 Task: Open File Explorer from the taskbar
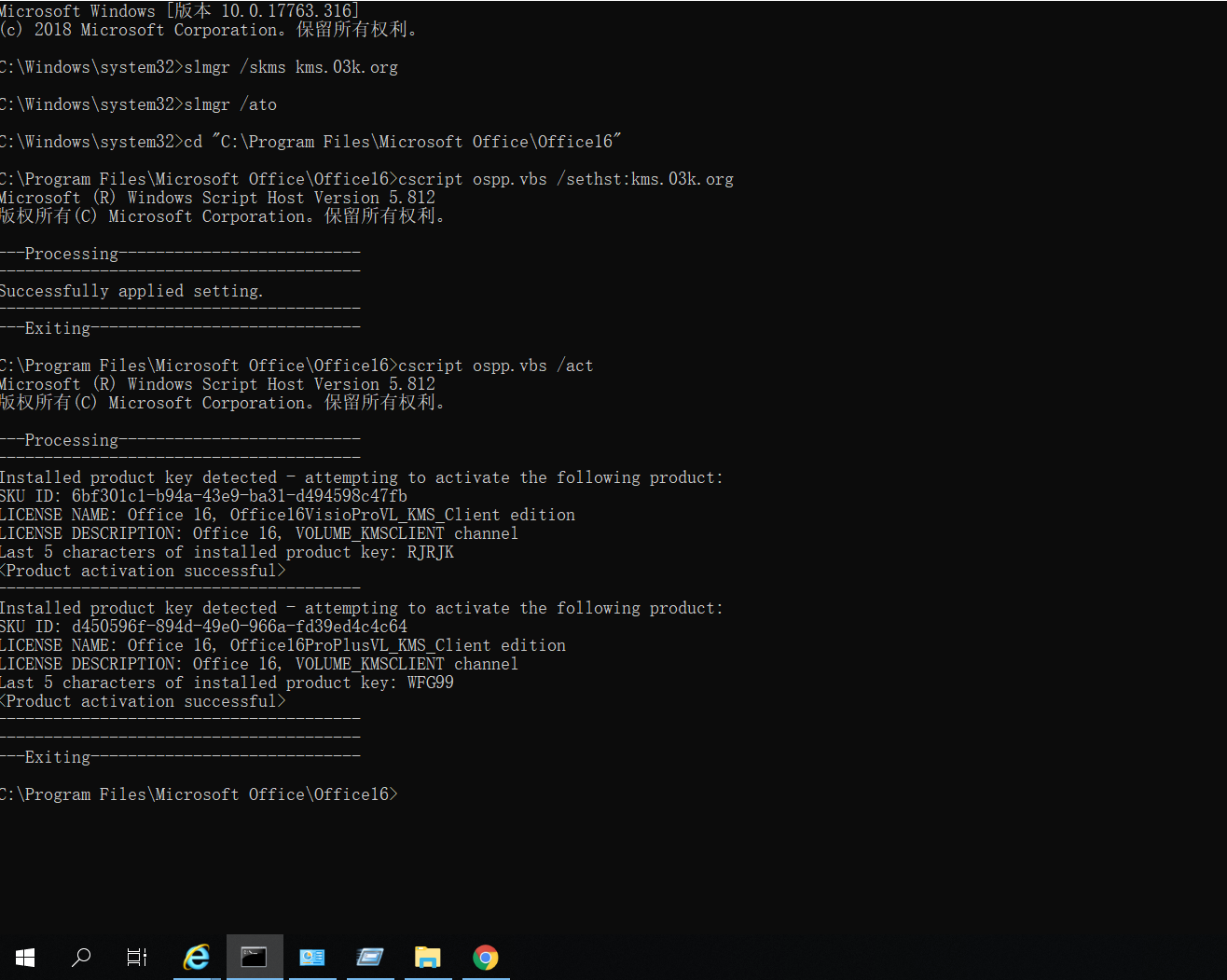pyautogui.click(x=427, y=958)
